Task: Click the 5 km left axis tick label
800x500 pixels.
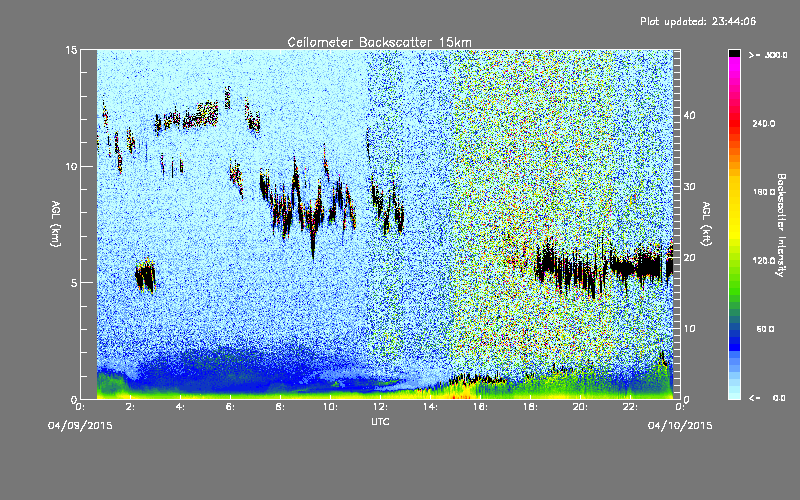Action: click(x=74, y=283)
